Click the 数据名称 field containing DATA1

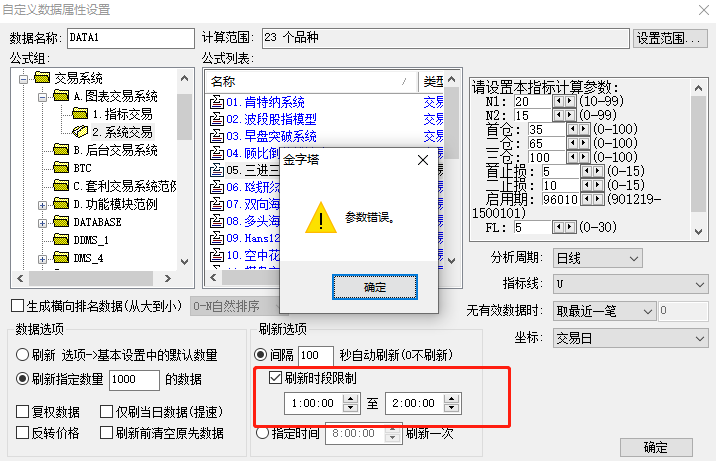[x=131, y=38]
